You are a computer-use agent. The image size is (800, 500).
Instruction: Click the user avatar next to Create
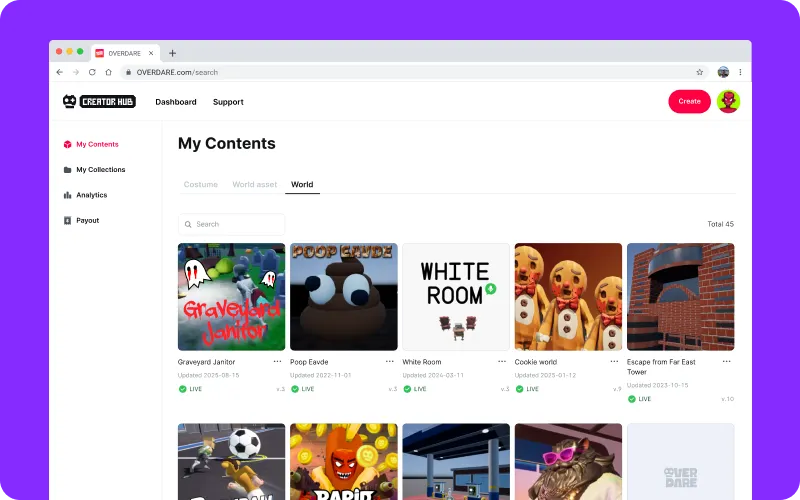(x=728, y=102)
